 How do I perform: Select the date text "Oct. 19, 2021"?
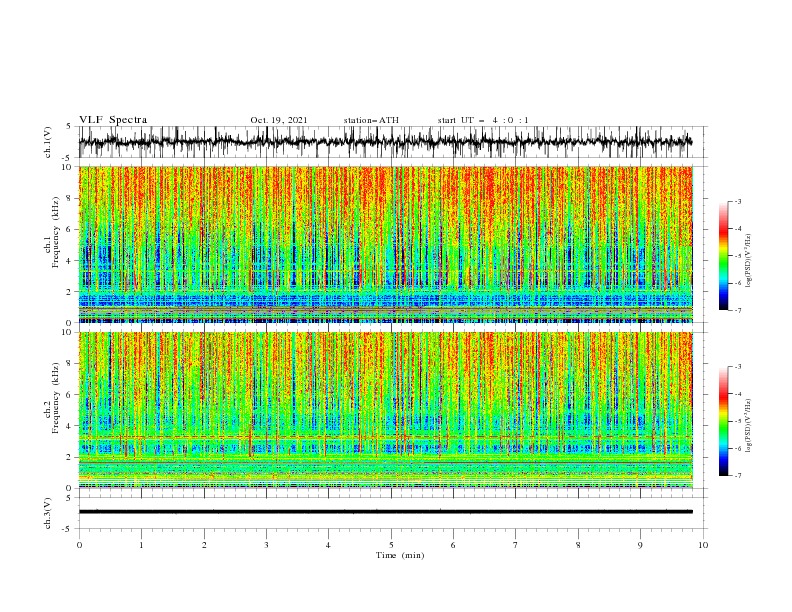point(279,120)
